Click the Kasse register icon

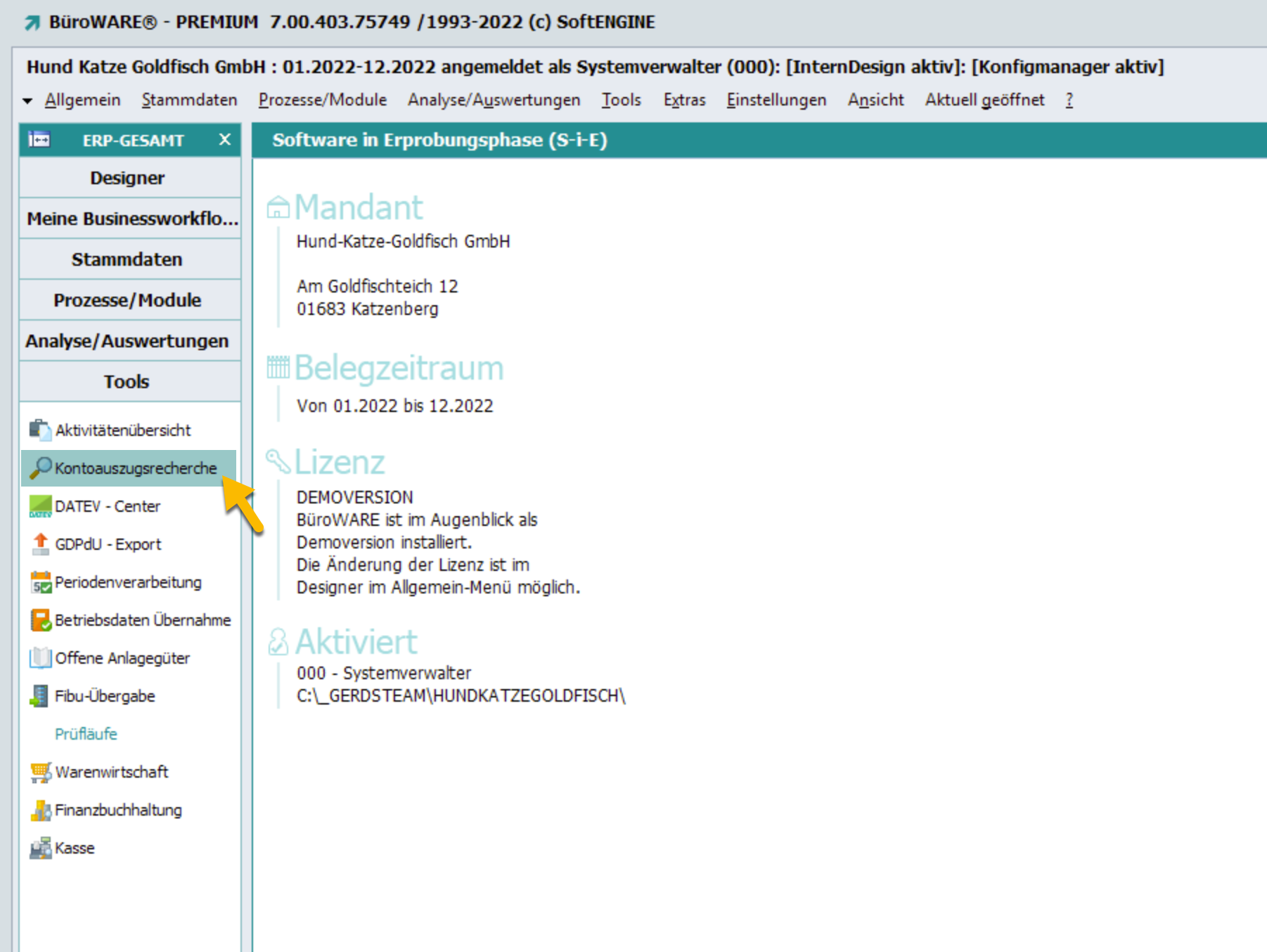click(x=40, y=848)
